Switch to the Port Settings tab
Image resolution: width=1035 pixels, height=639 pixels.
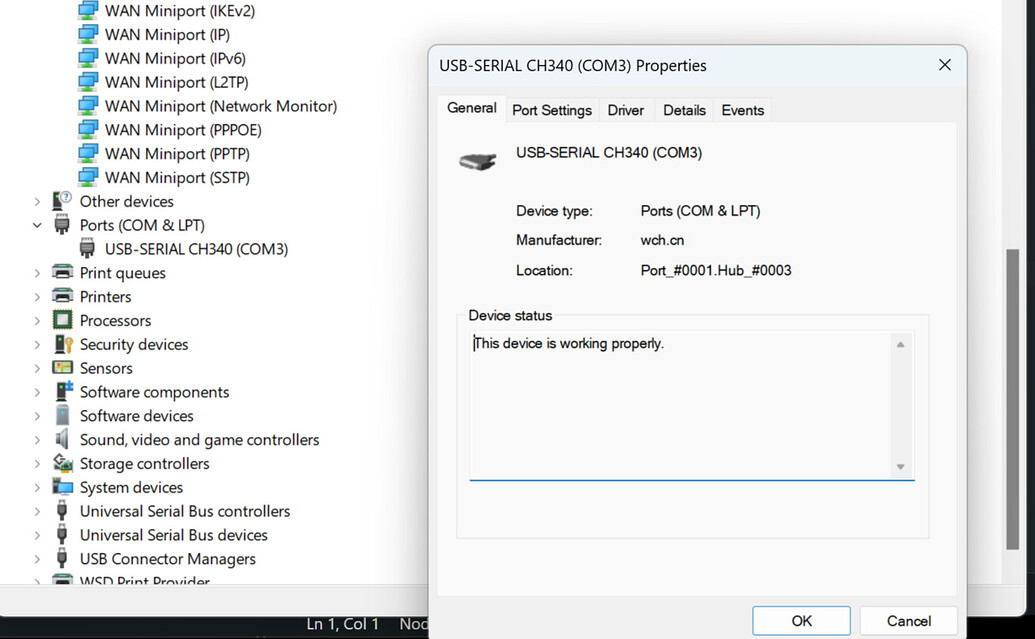click(551, 110)
